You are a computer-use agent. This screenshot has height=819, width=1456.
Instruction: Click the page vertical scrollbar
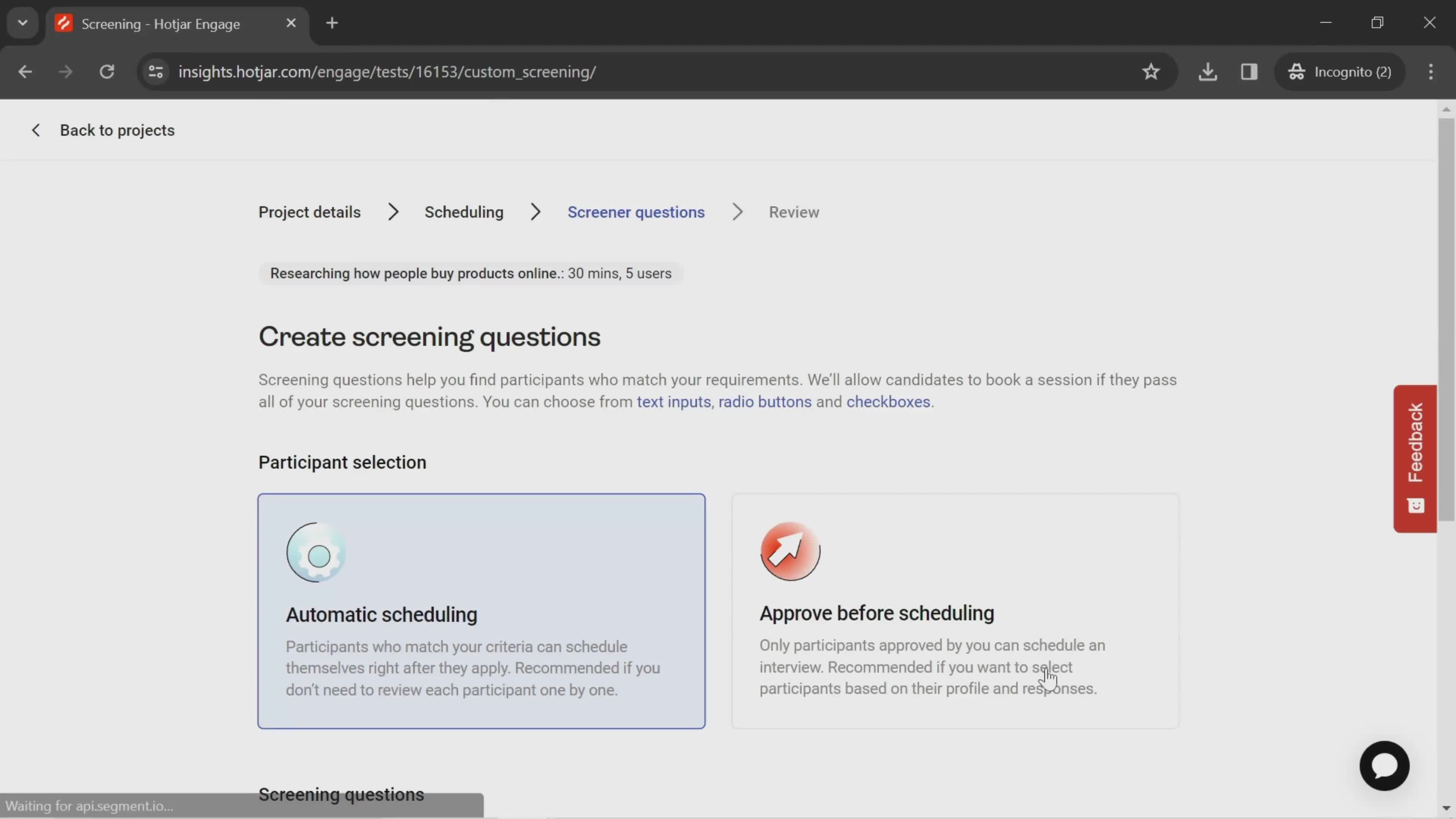coord(1447,319)
